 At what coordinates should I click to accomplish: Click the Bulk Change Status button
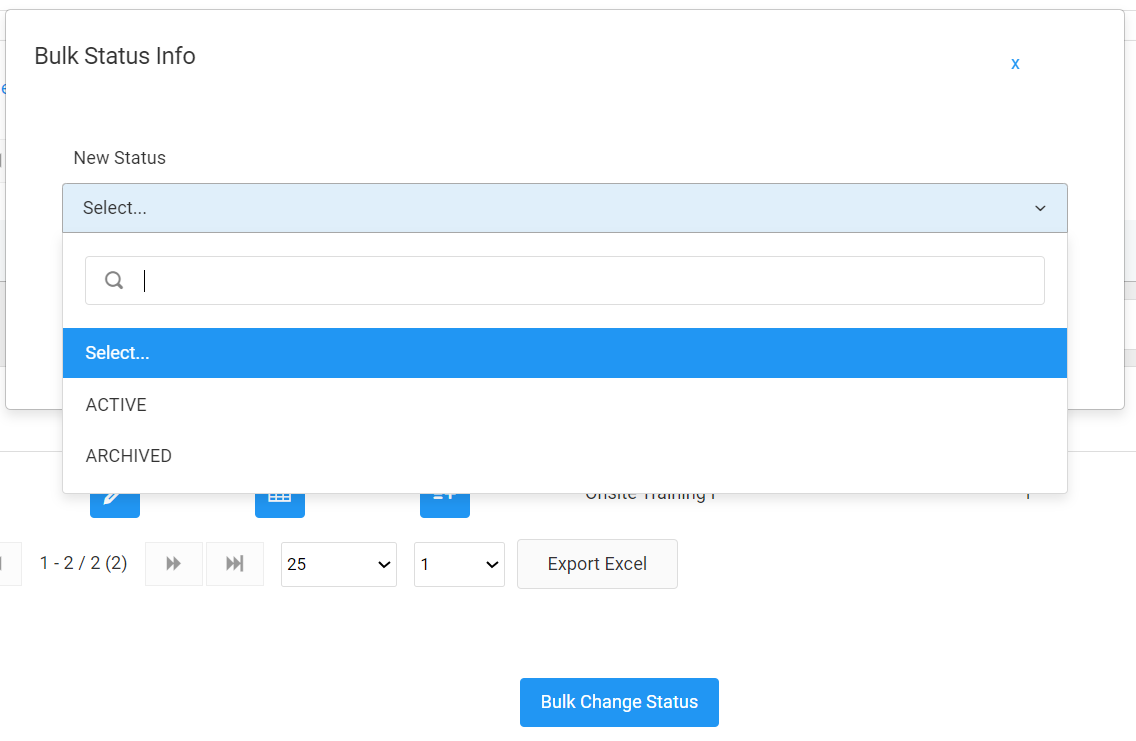619,702
